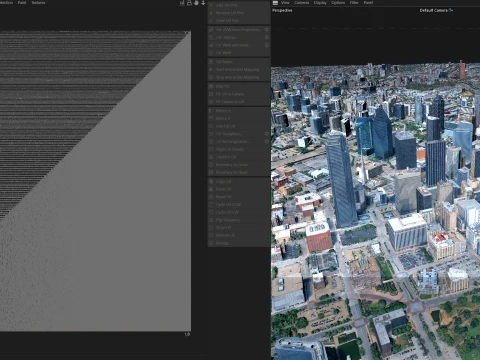Viewport: 480px width, 360px height.
Task: Apply Mirror V
Action: coord(239,118)
